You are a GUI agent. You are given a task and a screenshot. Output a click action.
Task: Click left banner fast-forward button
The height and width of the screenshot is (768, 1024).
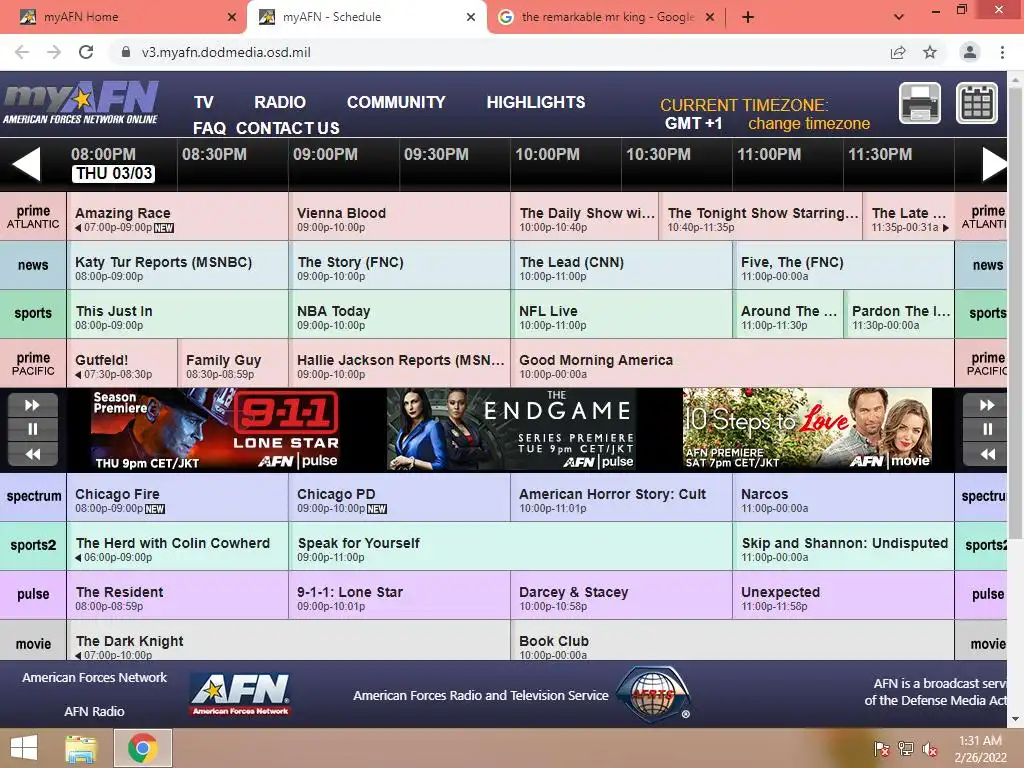[33, 405]
